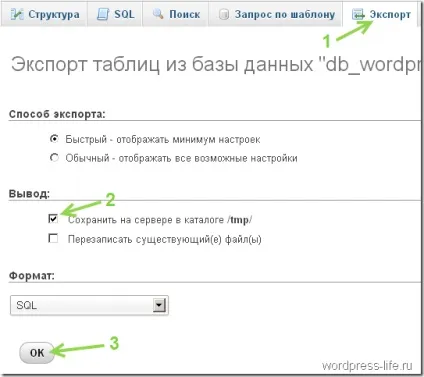Viewport: 424px width, 377px height.
Task: Click the OK button
Action: 37,353
